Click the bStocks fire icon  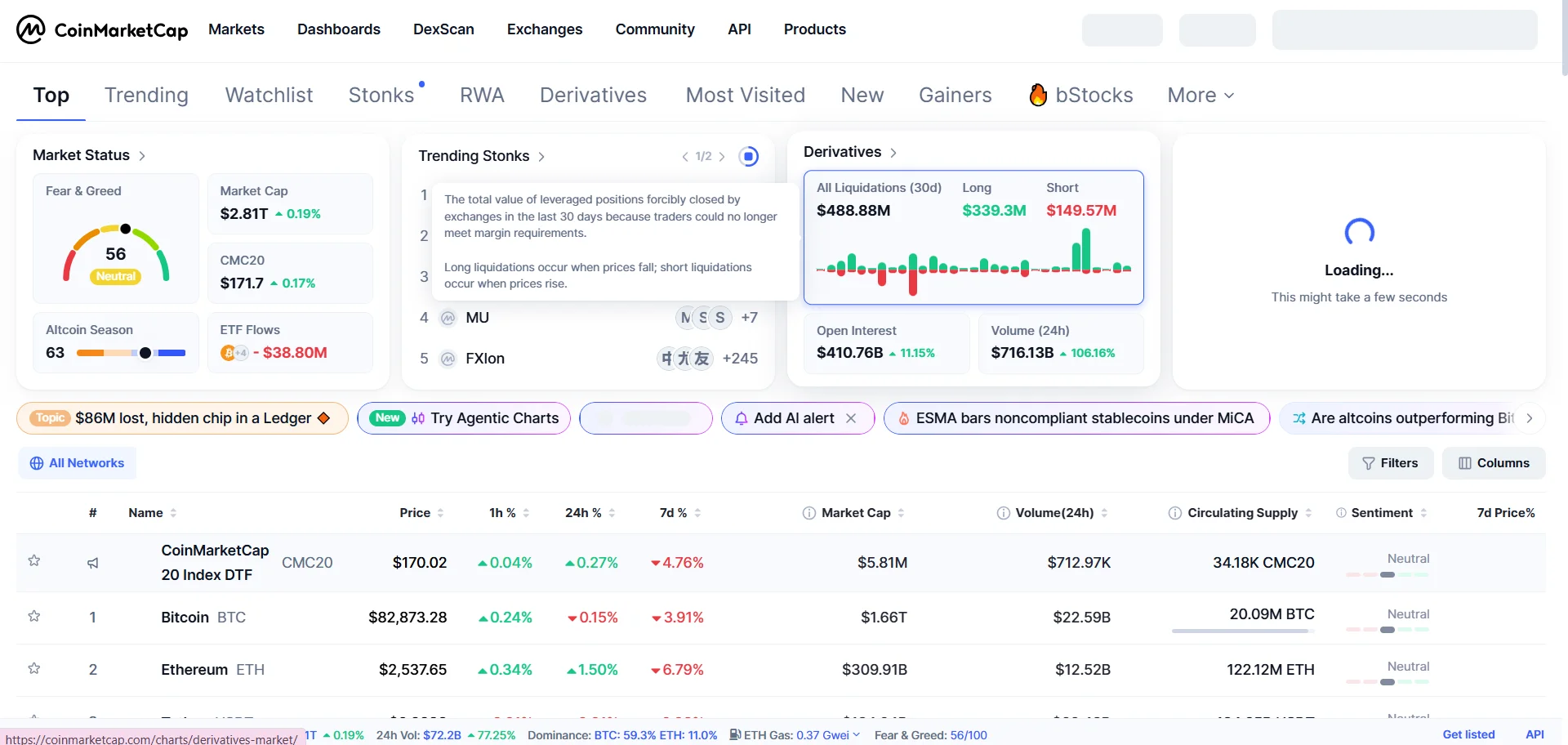pos(1038,95)
